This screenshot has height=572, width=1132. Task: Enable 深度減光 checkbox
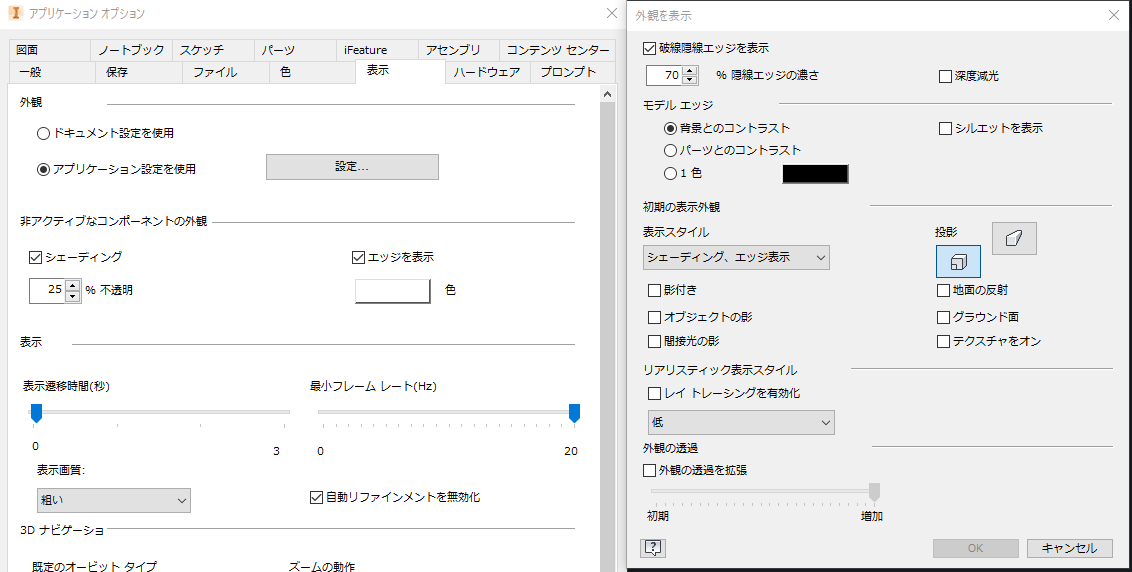[x=945, y=76]
